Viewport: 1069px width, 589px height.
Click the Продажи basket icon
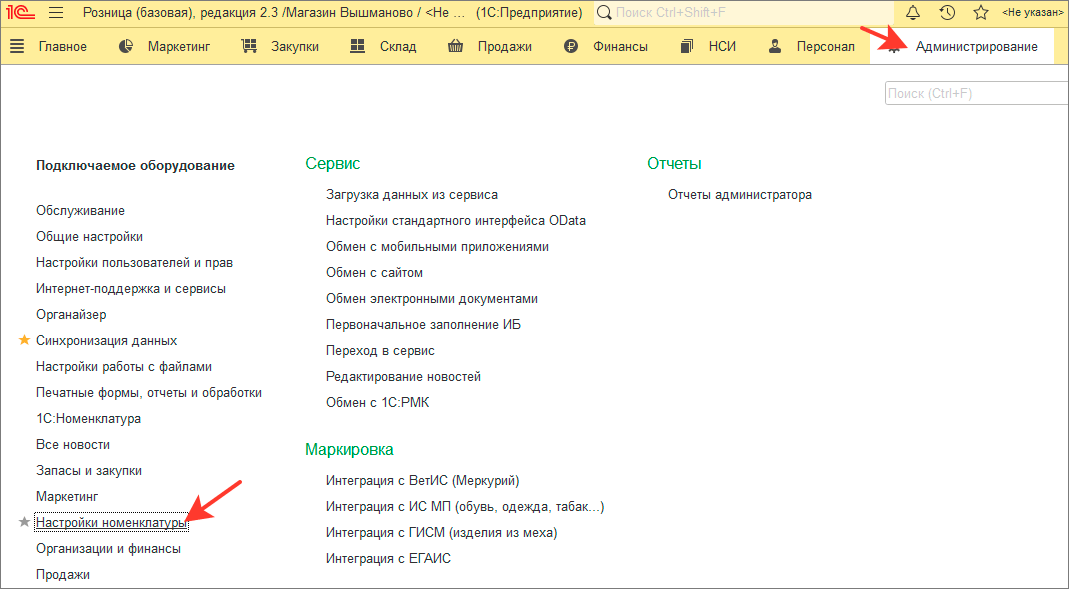point(455,46)
